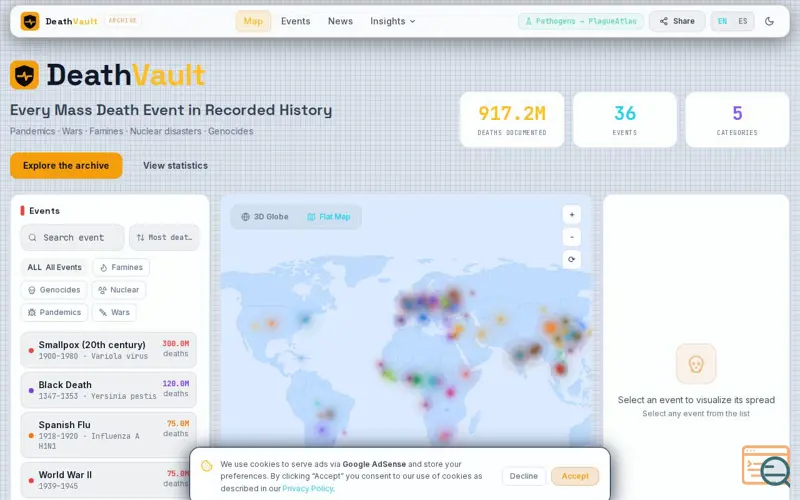Toggle dark mode moon icon
The height and width of the screenshot is (500, 800).
coord(769,21)
